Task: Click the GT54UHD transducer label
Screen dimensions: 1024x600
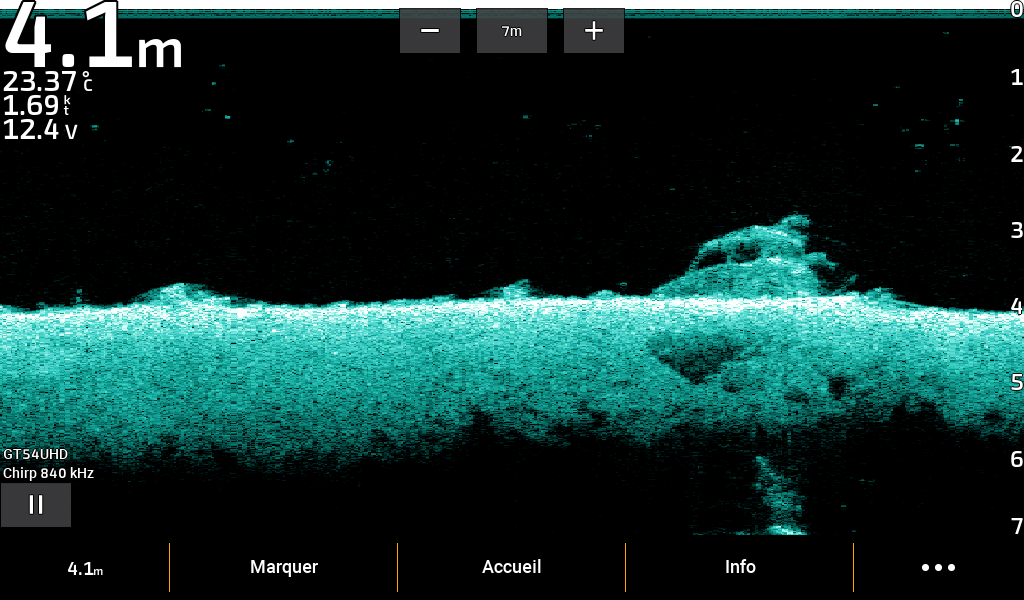Action: pyautogui.click(x=36, y=454)
